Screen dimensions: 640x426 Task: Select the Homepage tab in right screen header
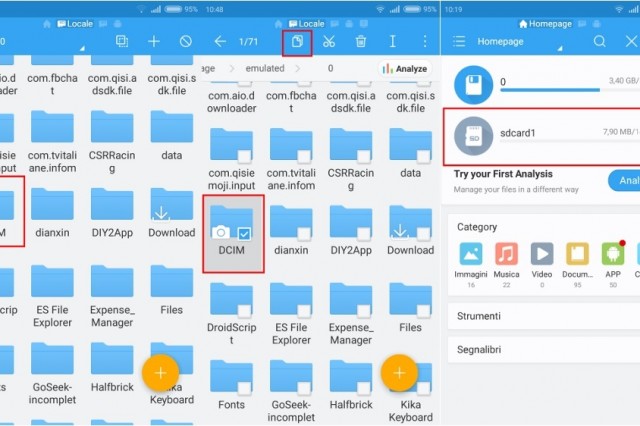click(545, 24)
